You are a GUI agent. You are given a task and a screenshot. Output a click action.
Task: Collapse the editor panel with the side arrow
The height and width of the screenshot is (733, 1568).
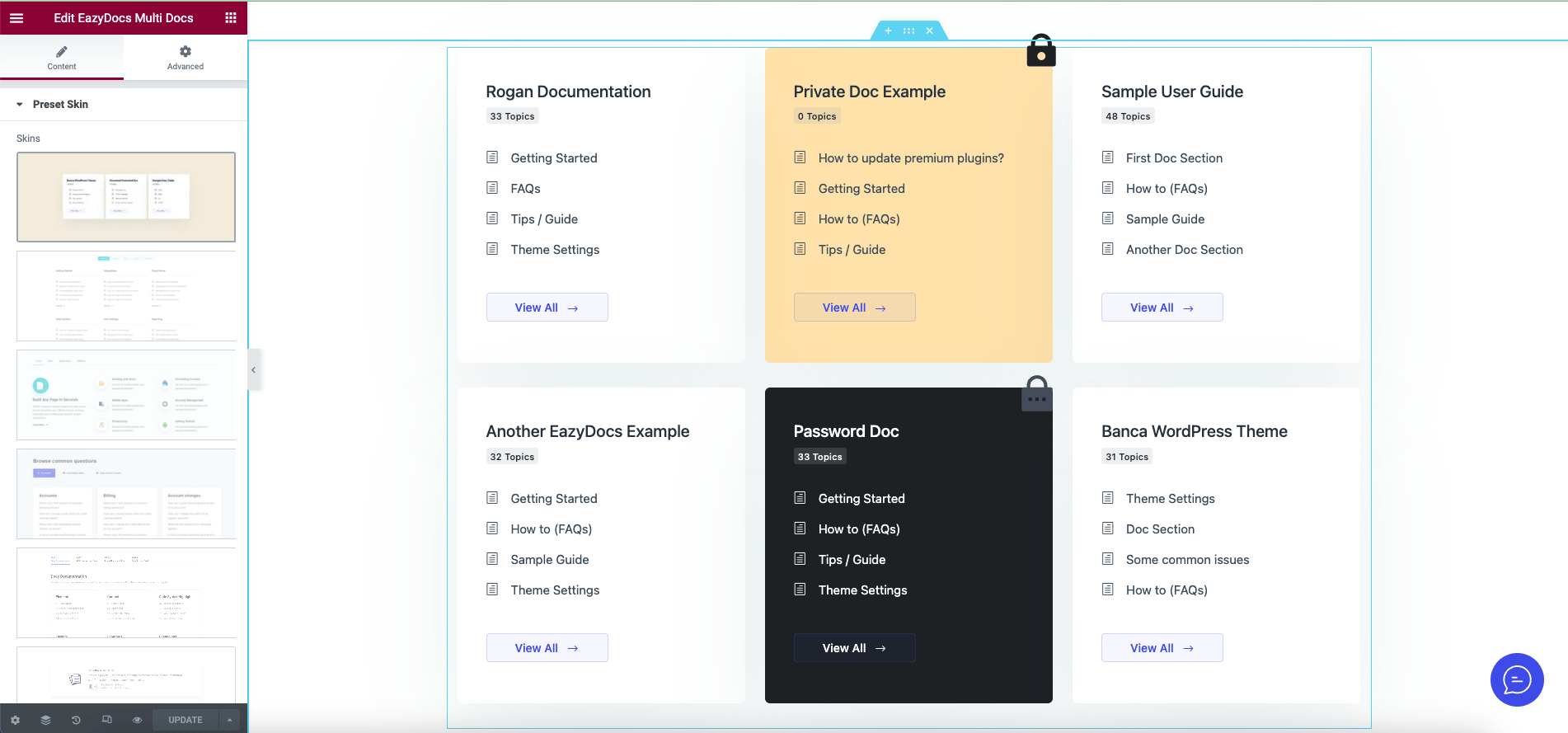click(253, 370)
